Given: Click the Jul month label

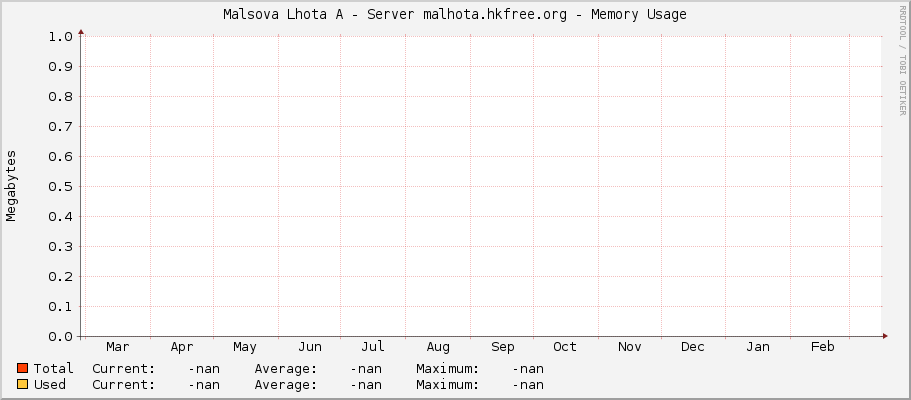Looking at the screenshot, I should (372, 347).
